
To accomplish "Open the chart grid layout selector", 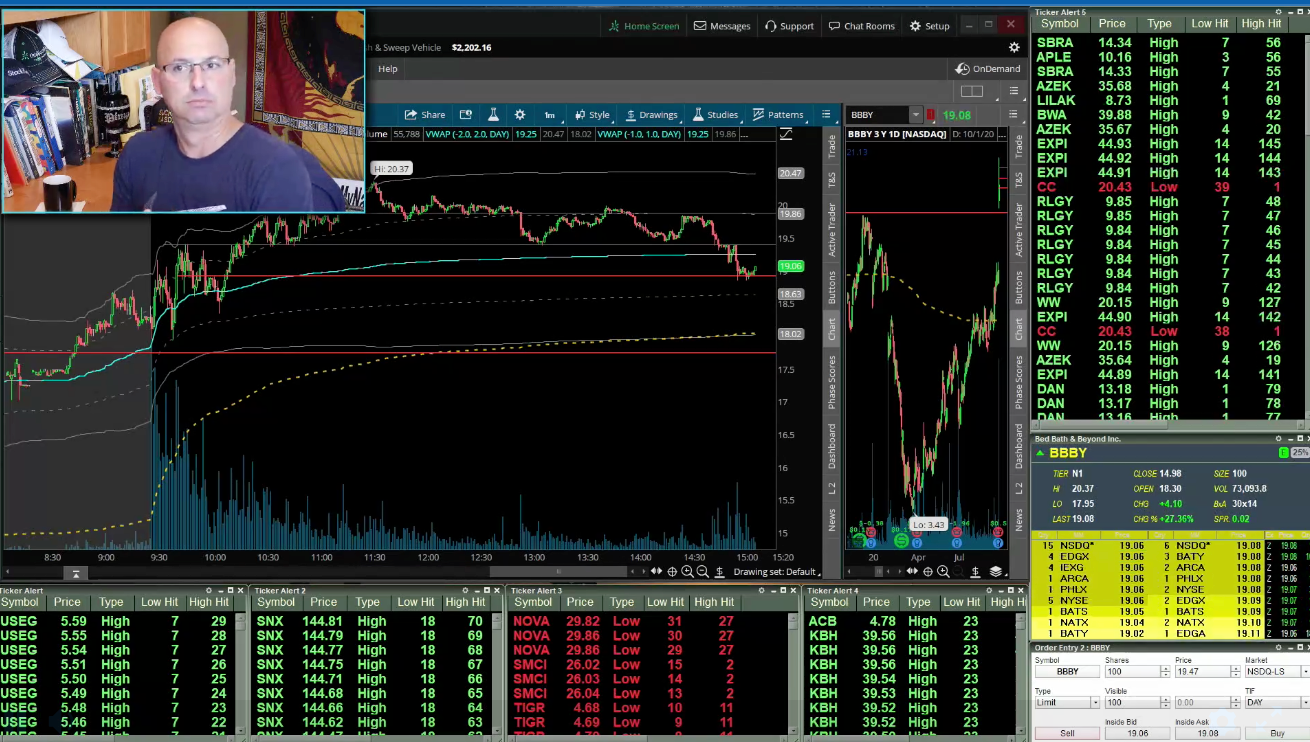I will [x=972, y=91].
